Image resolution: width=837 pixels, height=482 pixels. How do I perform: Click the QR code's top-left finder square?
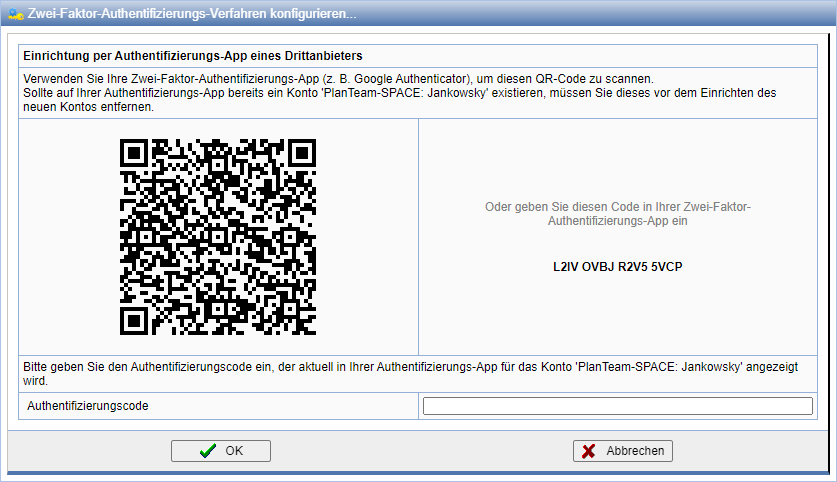click(x=137, y=155)
